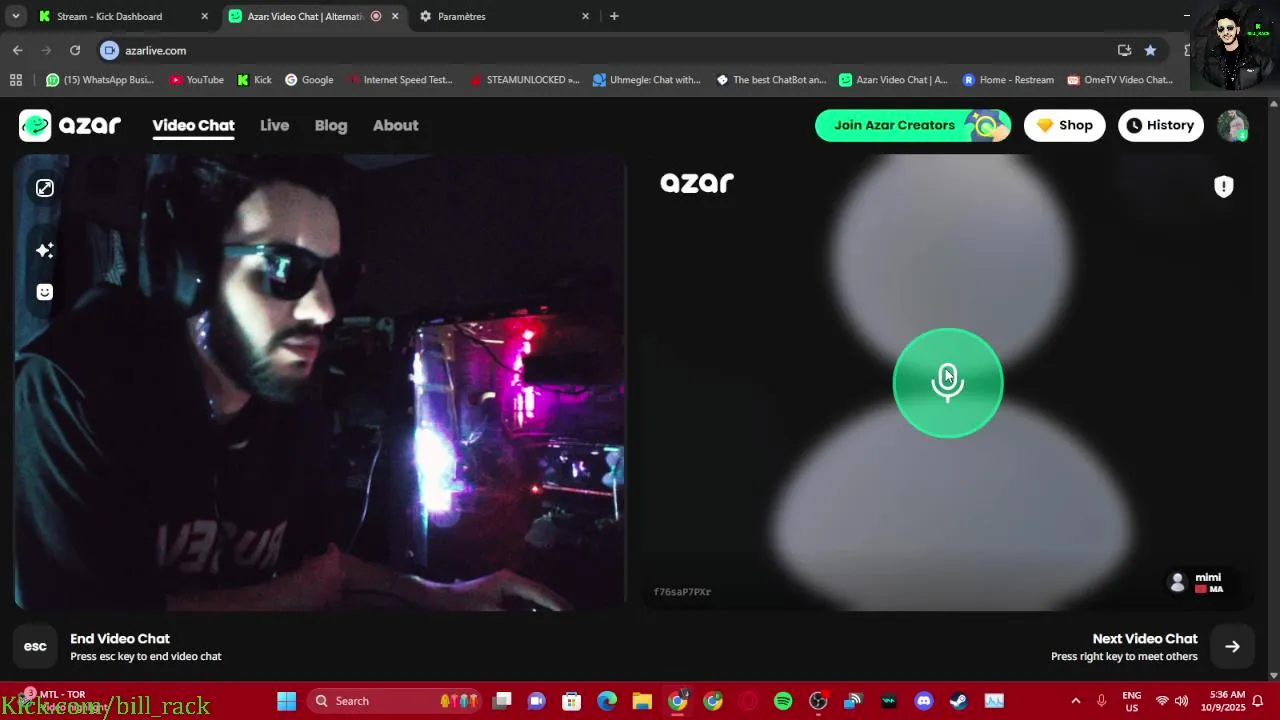Viewport: 1280px width, 720px height.
Task: Open the Internet Speed Test bookmark
Action: (x=399, y=80)
